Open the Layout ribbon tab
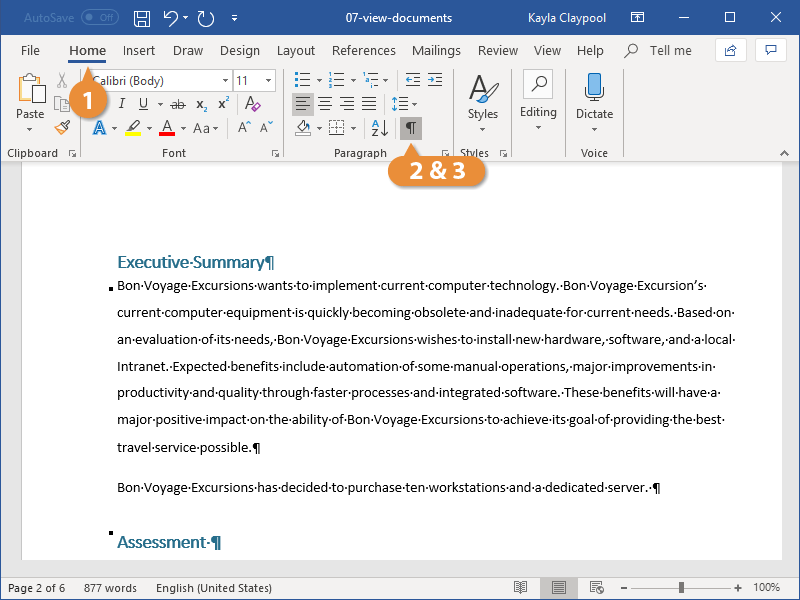Image resolution: width=800 pixels, height=600 pixels. click(296, 50)
